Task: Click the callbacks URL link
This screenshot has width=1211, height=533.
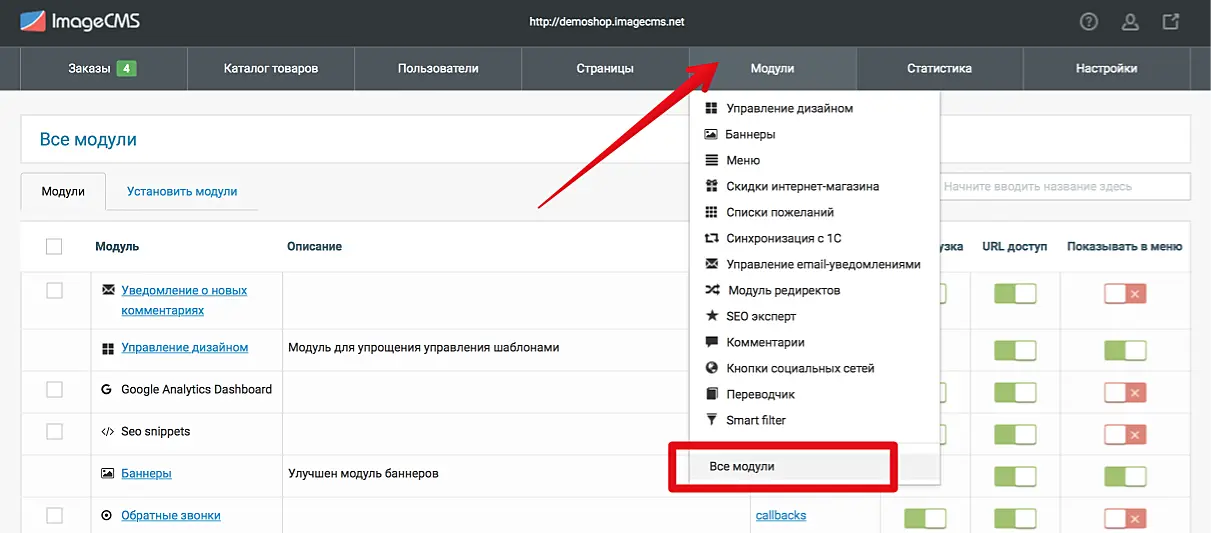Action: click(780, 516)
